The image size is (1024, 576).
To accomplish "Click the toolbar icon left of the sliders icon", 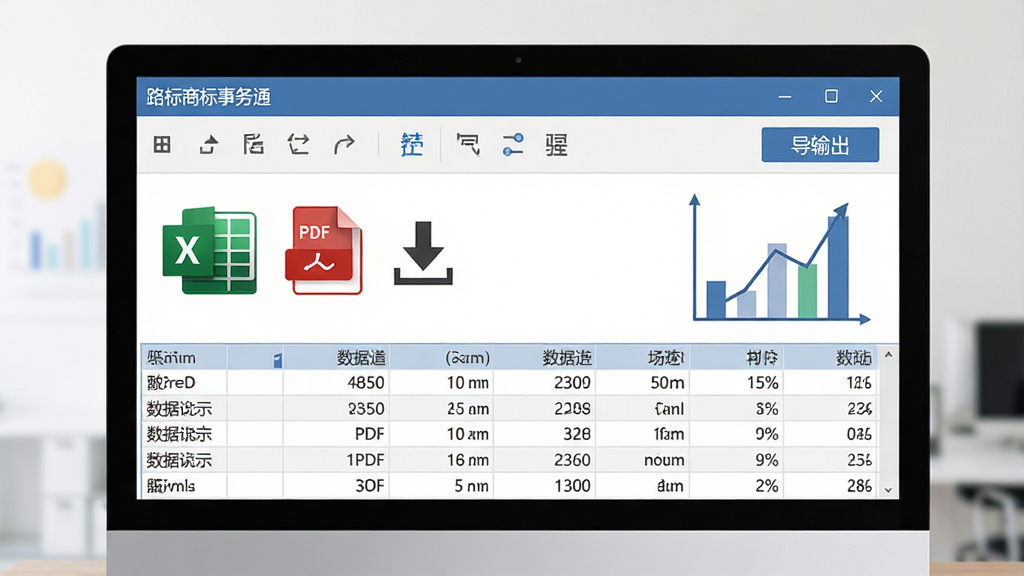I will 468,144.
